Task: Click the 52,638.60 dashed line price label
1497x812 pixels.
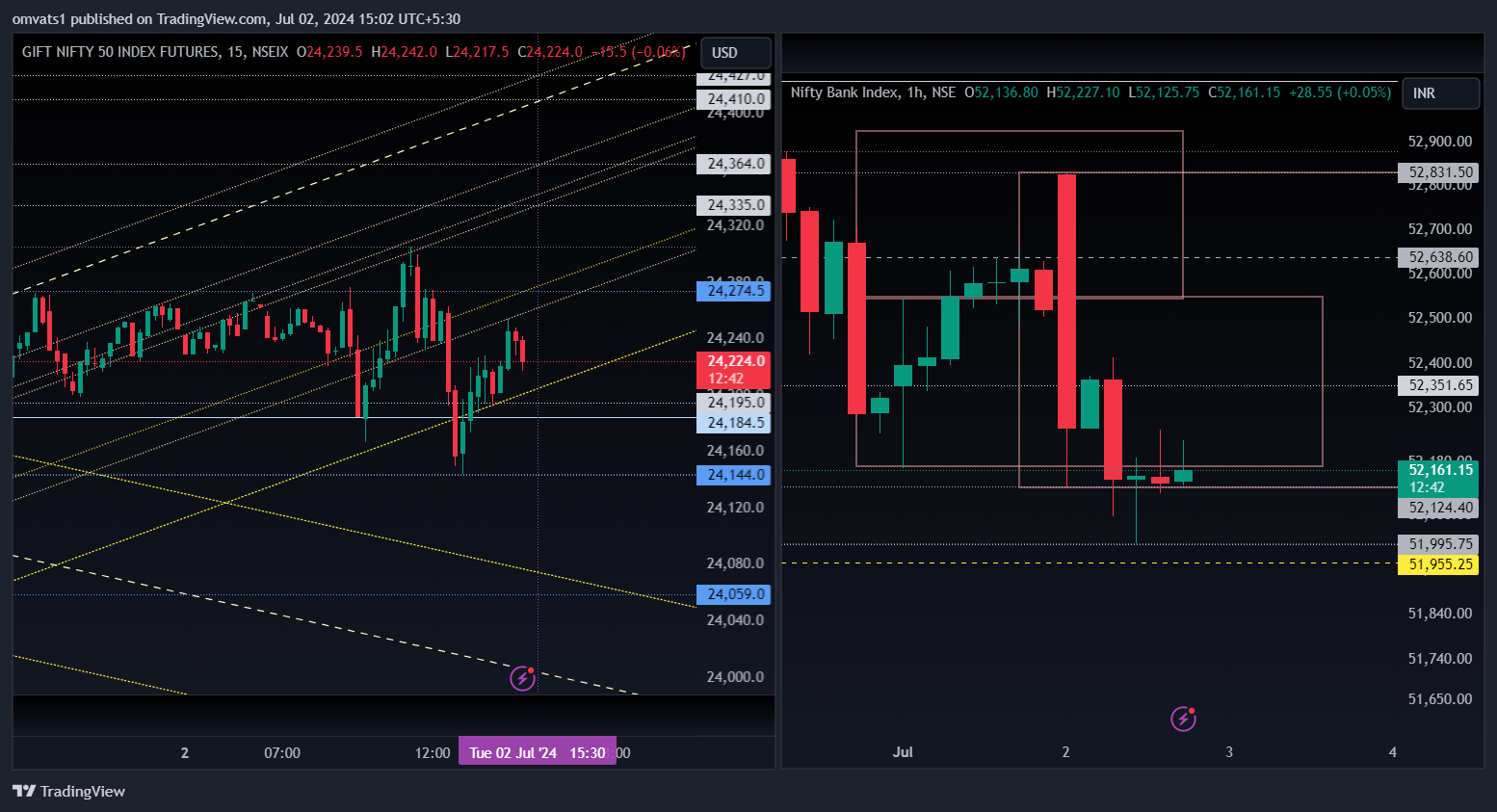Action: [1438, 257]
